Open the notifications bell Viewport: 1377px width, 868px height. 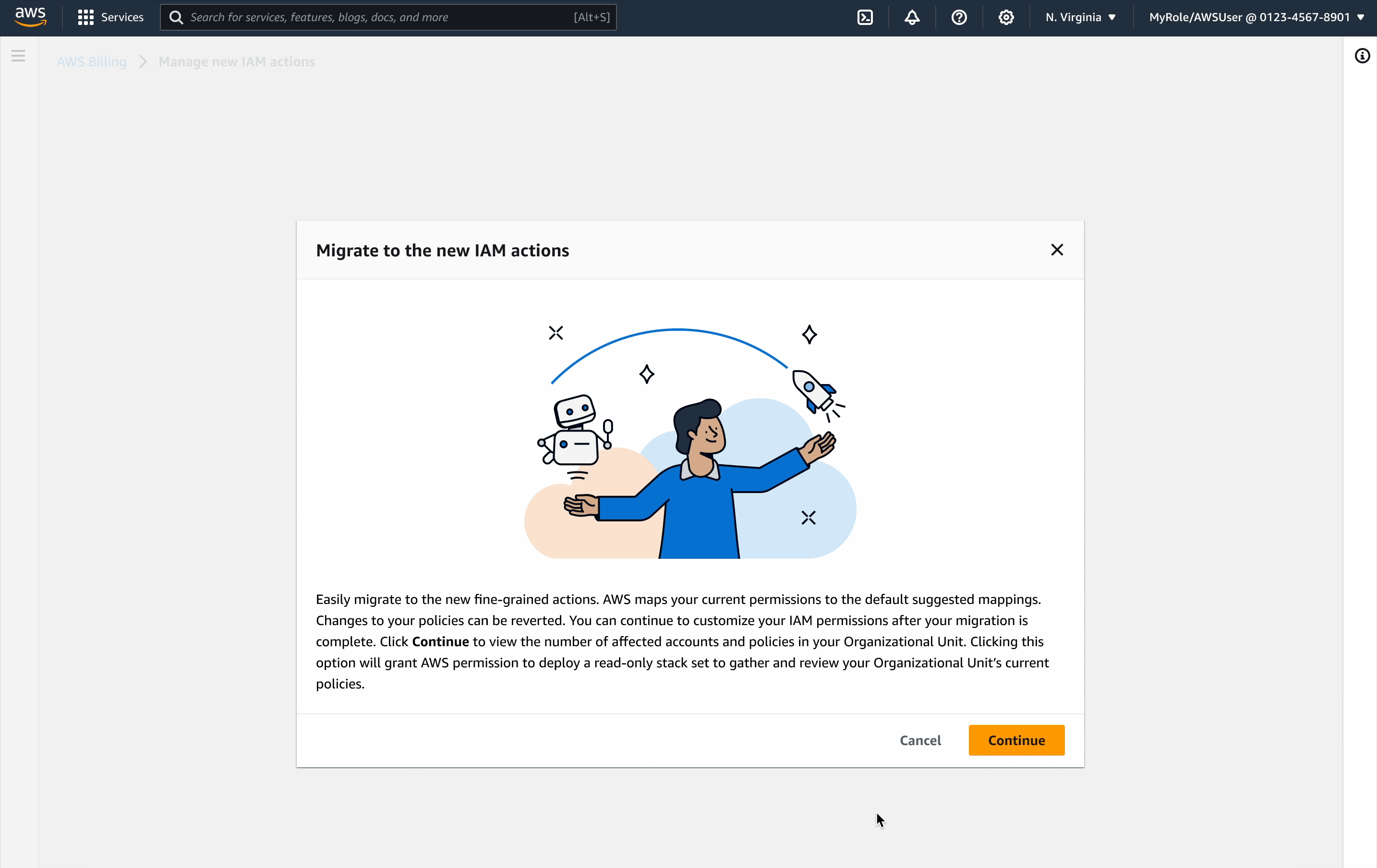pos(912,17)
